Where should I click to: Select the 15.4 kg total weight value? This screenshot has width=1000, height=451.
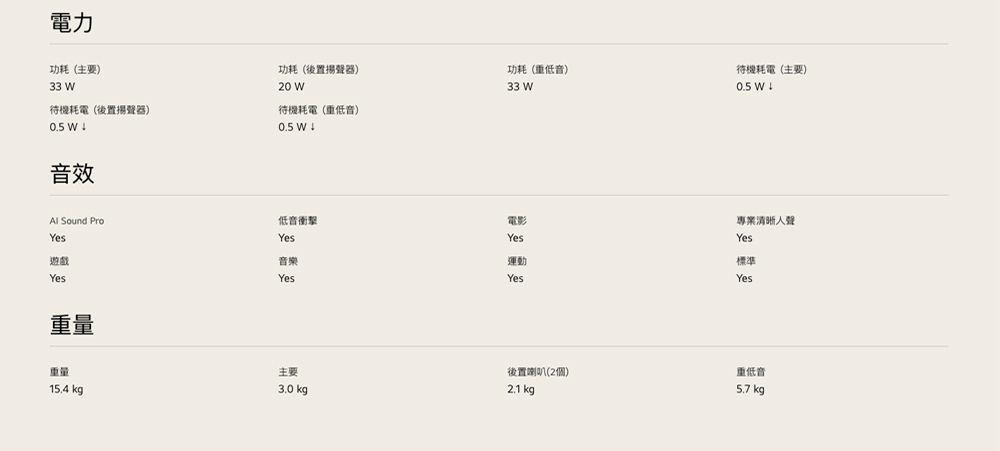[x=66, y=389]
